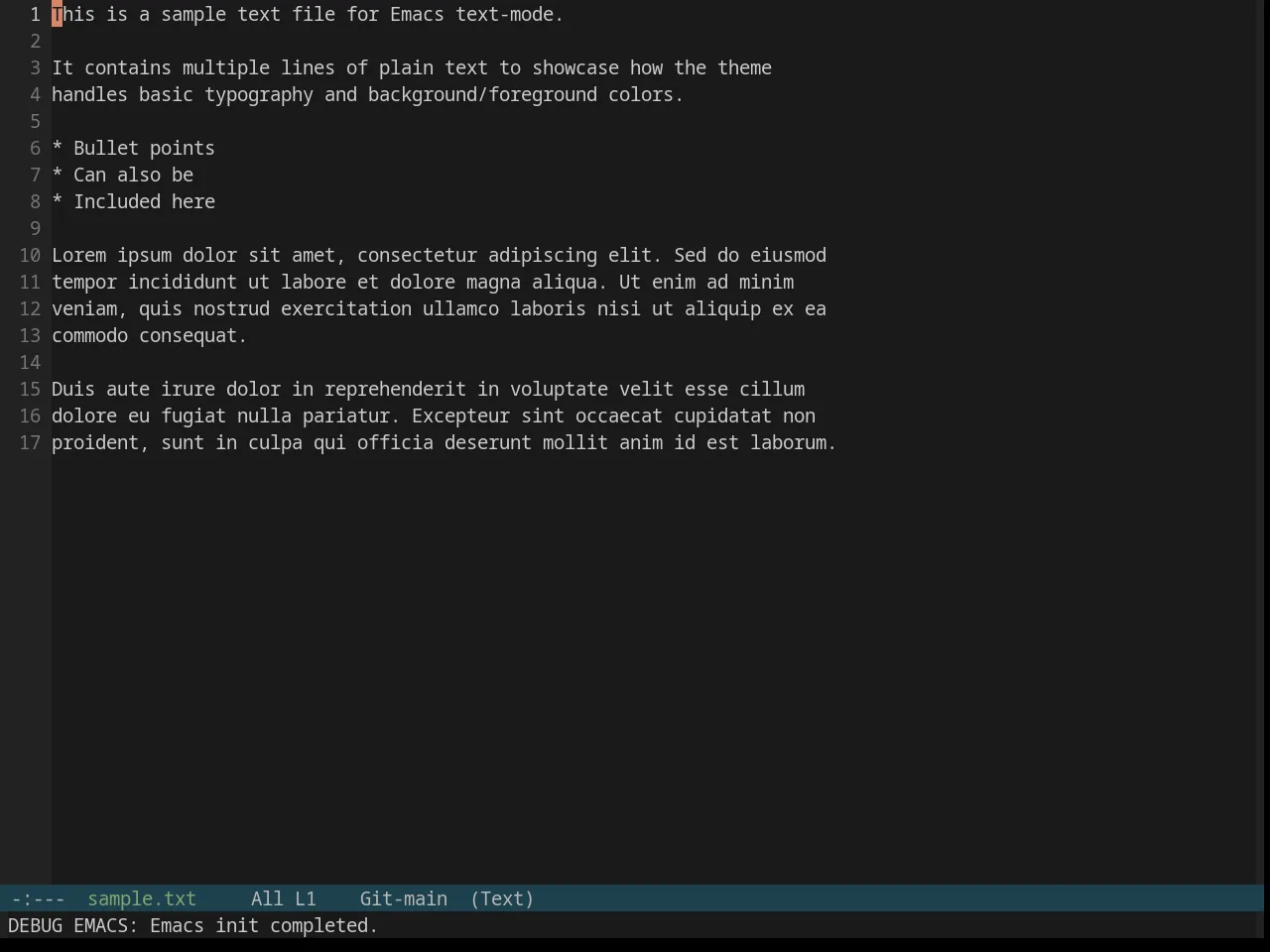Click the word 'cupidatat' in line 16
The image size is (1270, 952).
pos(722,416)
